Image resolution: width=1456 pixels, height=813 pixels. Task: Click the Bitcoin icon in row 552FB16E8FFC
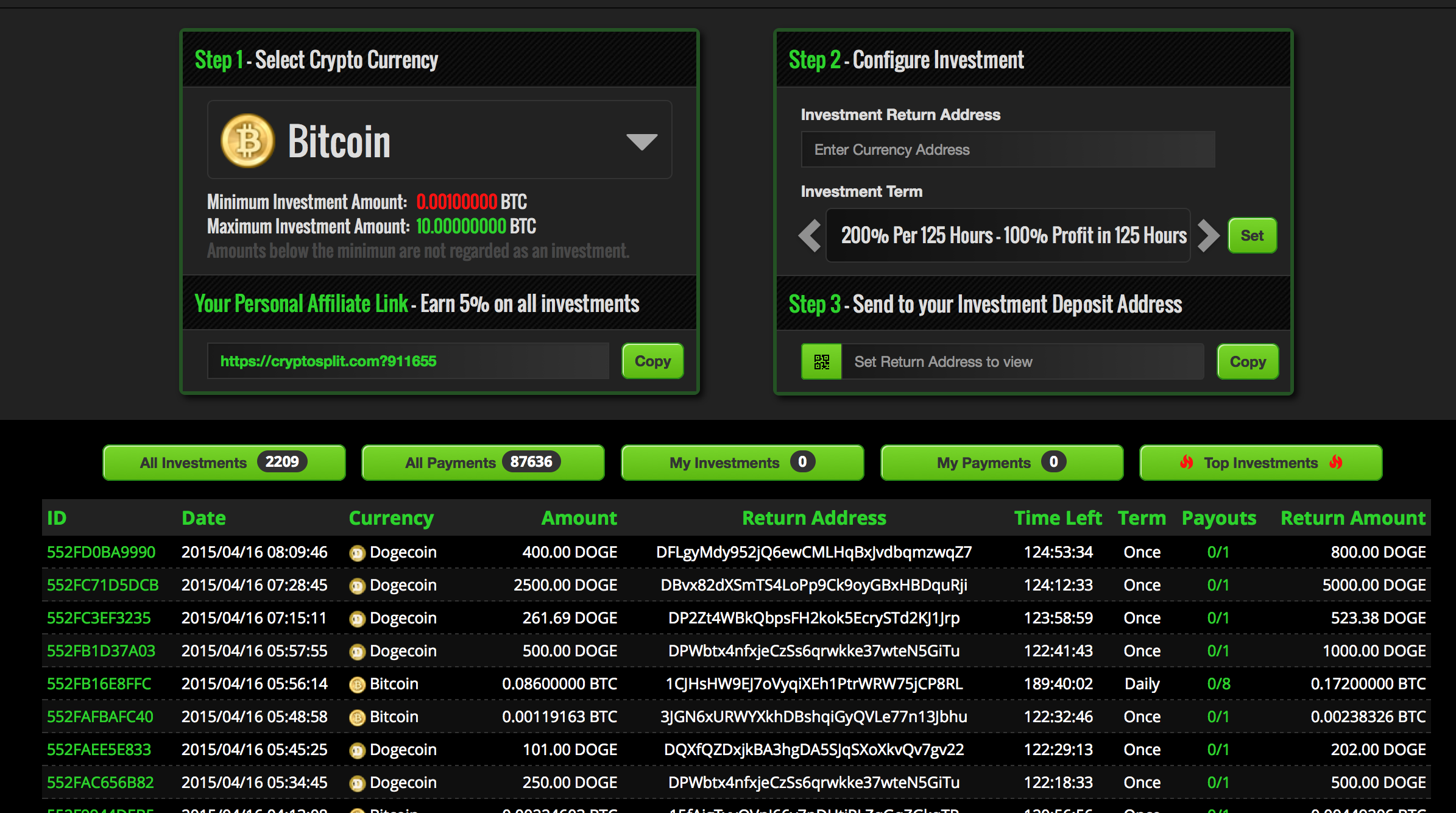tap(357, 685)
